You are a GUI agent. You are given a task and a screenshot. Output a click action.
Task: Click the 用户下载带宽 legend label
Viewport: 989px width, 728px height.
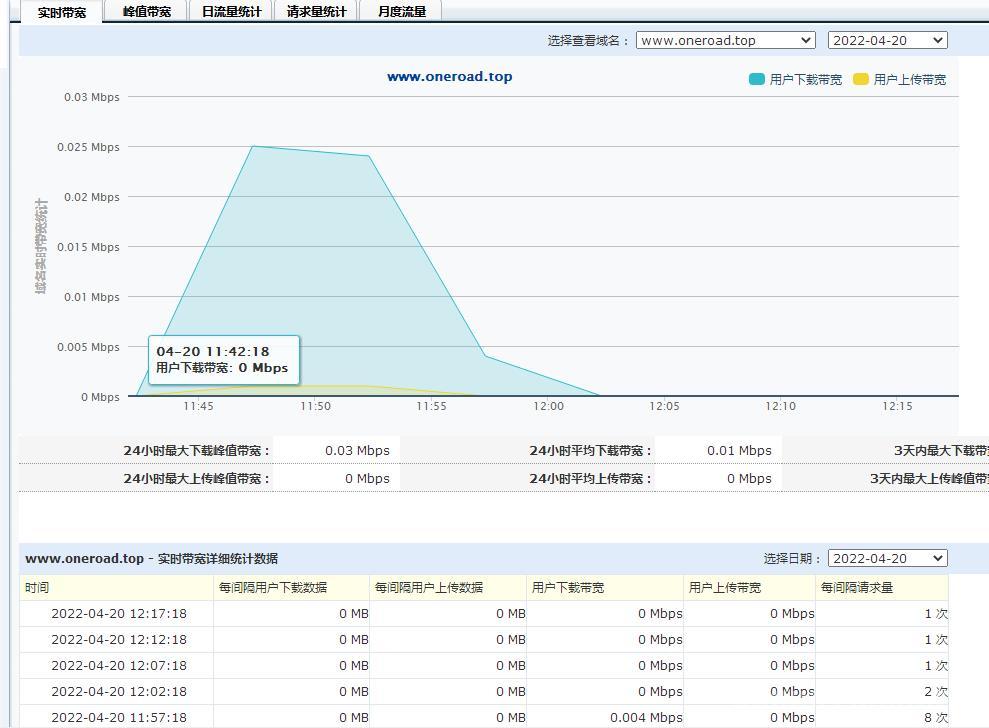click(806, 80)
